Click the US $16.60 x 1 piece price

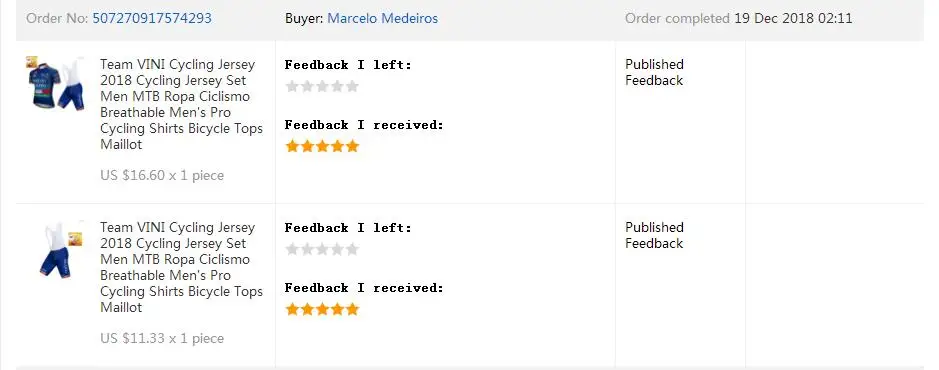pos(162,175)
